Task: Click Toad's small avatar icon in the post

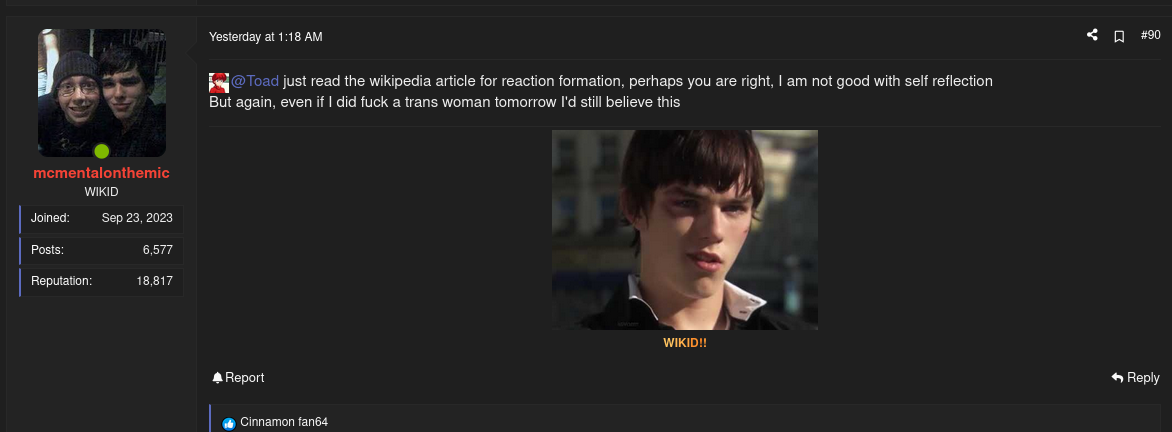Action: 218,82
